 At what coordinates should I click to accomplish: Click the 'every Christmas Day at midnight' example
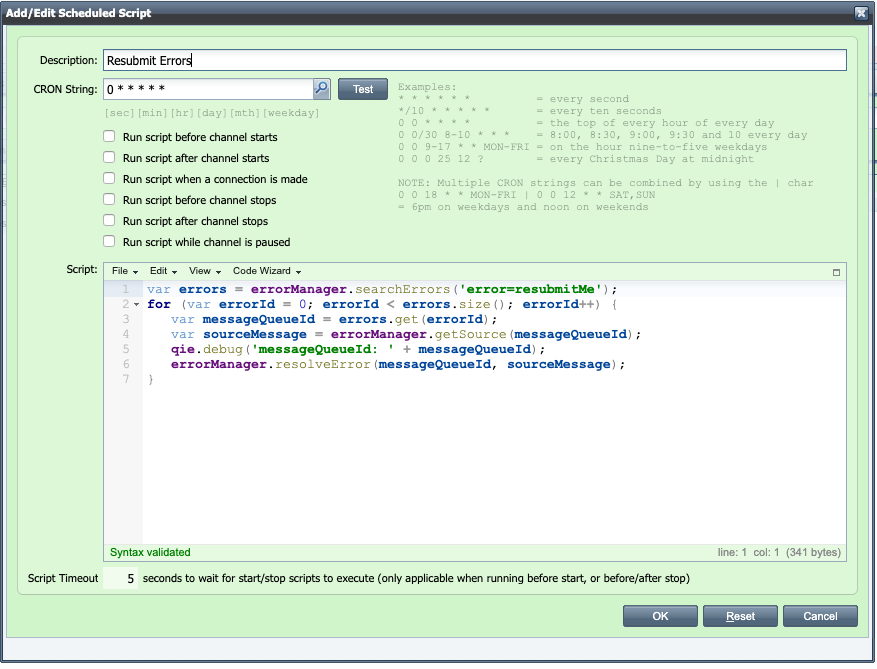(576, 159)
